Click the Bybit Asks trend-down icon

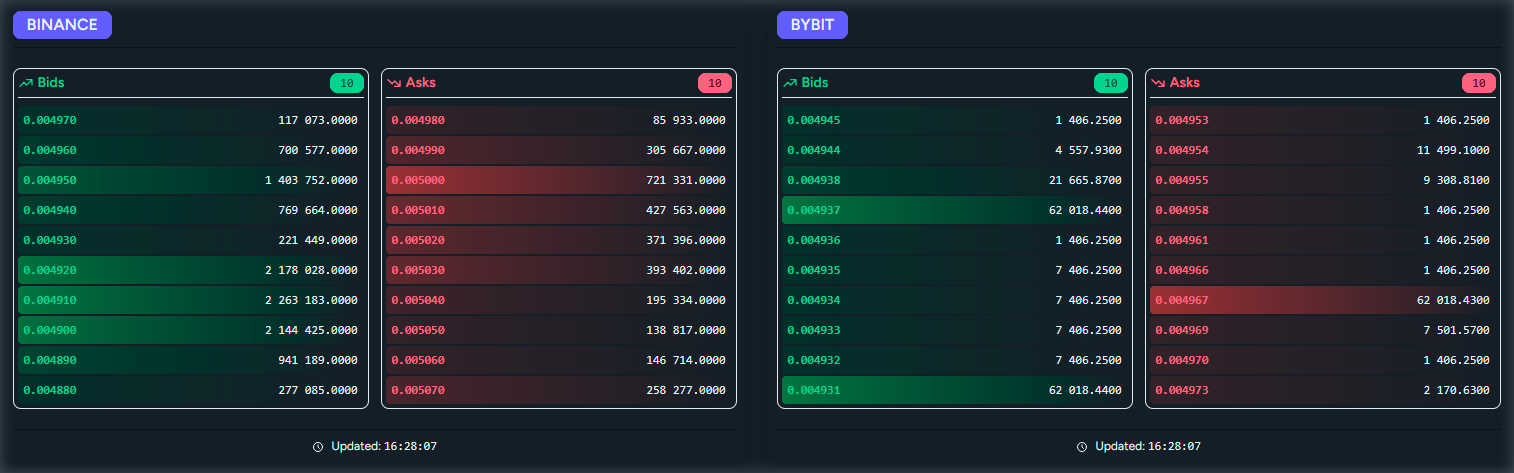pos(1158,83)
